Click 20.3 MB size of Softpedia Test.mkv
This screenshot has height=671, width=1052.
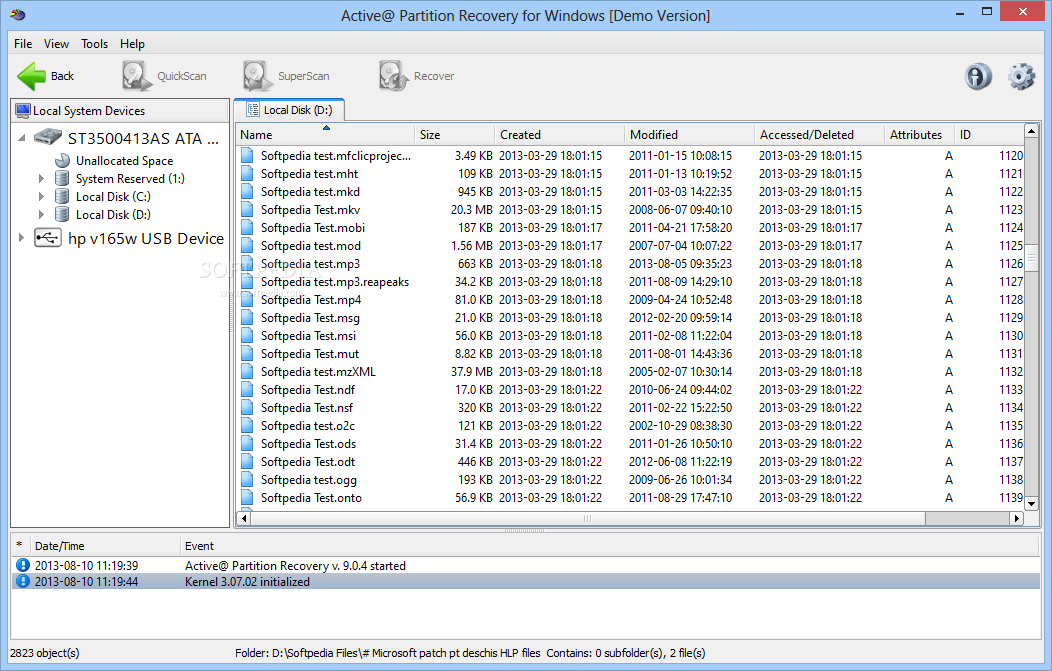pos(472,210)
